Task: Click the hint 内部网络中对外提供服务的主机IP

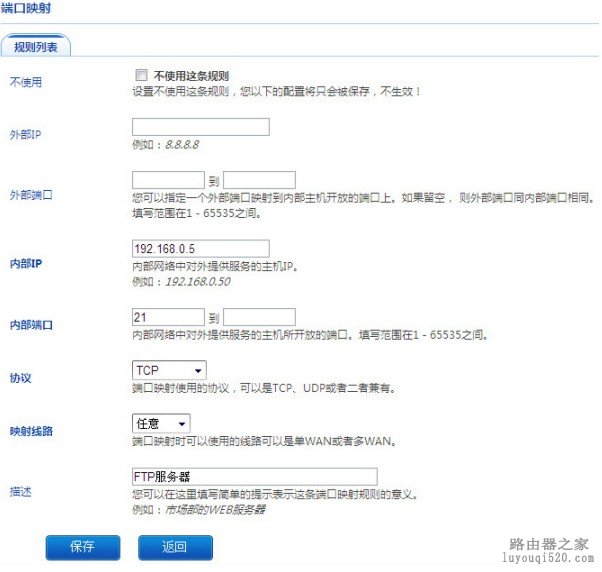Action: [215, 266]
